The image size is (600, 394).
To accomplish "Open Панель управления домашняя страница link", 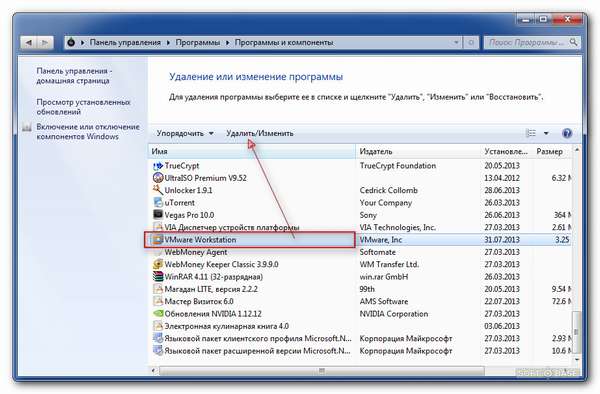I will [74, 76].
